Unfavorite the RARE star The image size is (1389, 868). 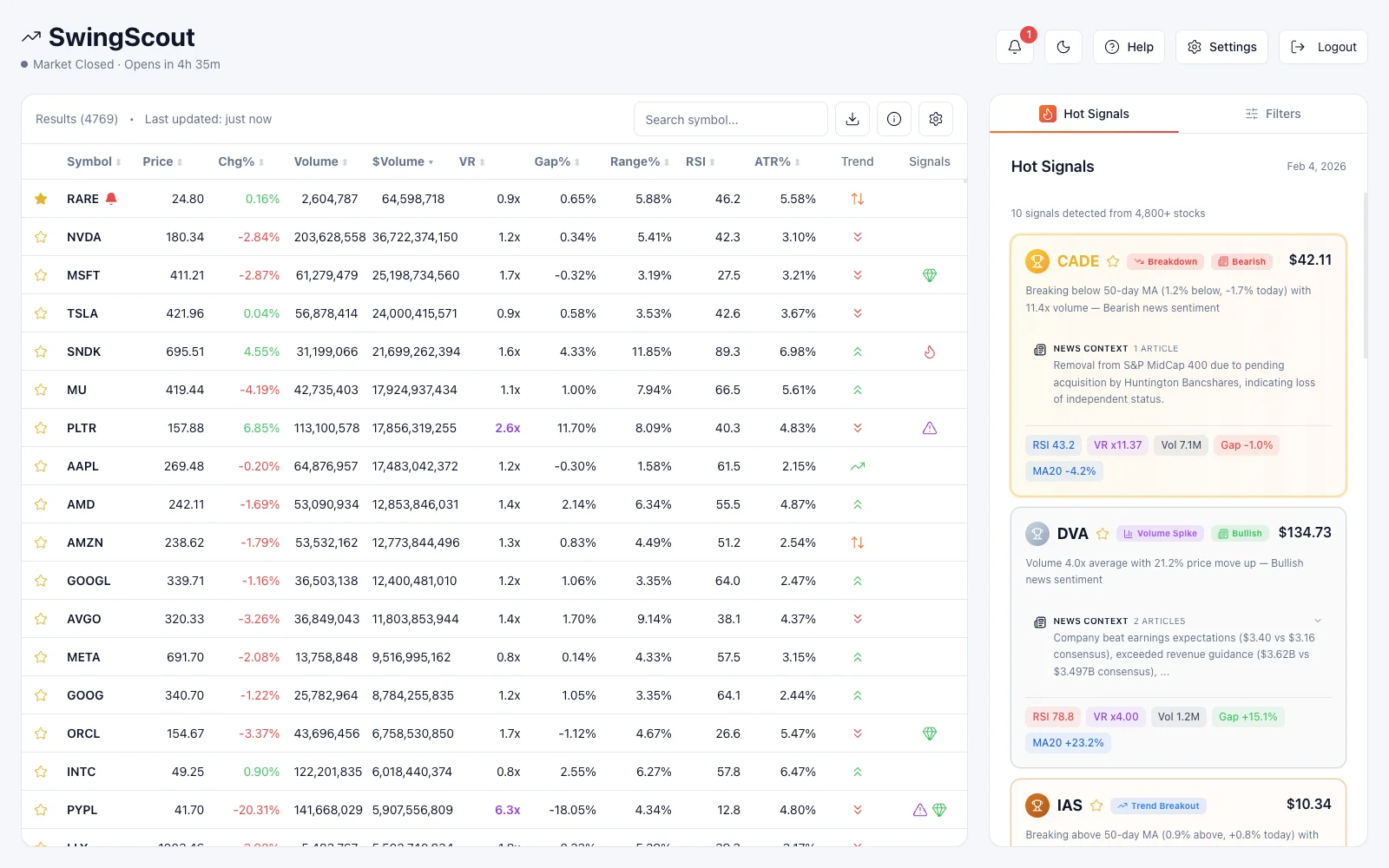click(x=41, y=199)
